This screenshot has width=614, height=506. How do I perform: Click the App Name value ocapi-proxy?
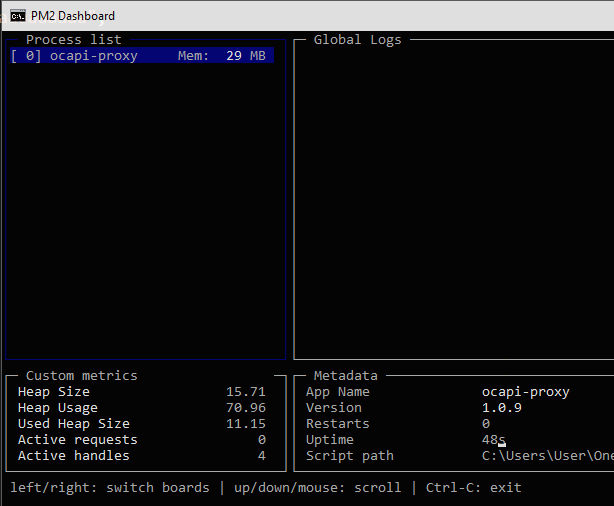point(525,392)
